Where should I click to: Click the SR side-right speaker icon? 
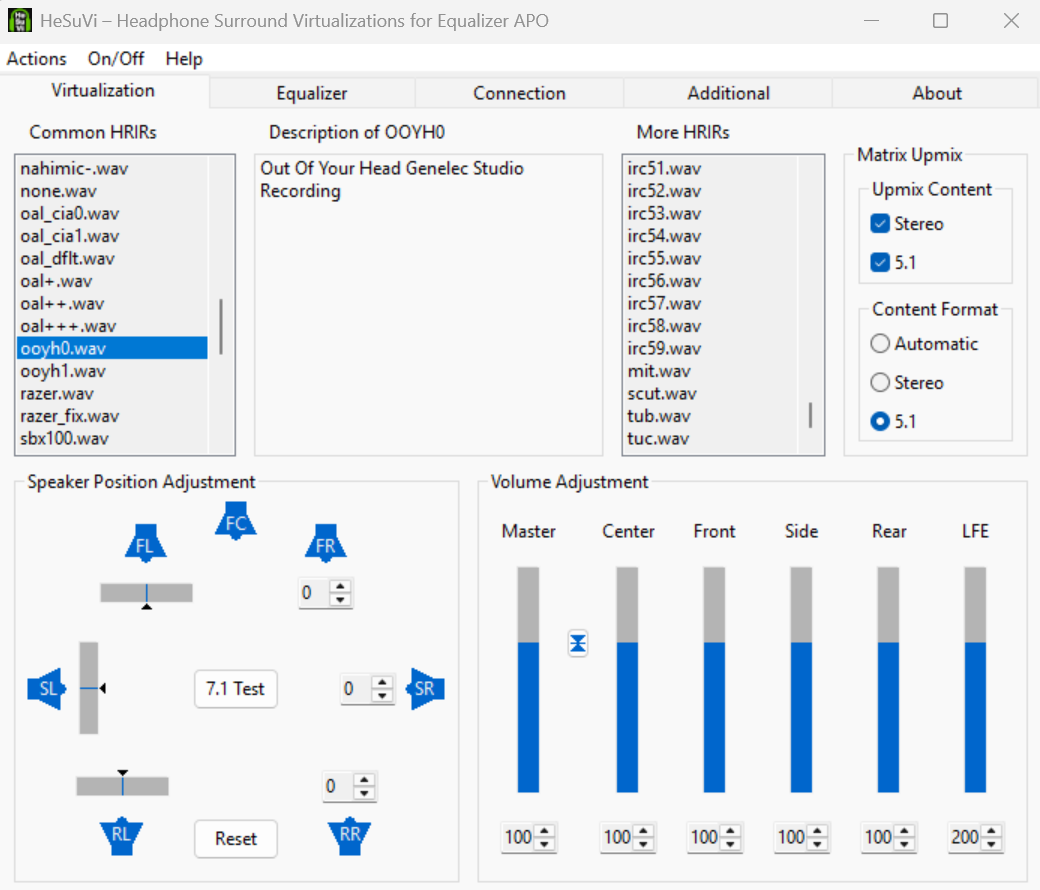pyautogui.click(x=425, y=689)
